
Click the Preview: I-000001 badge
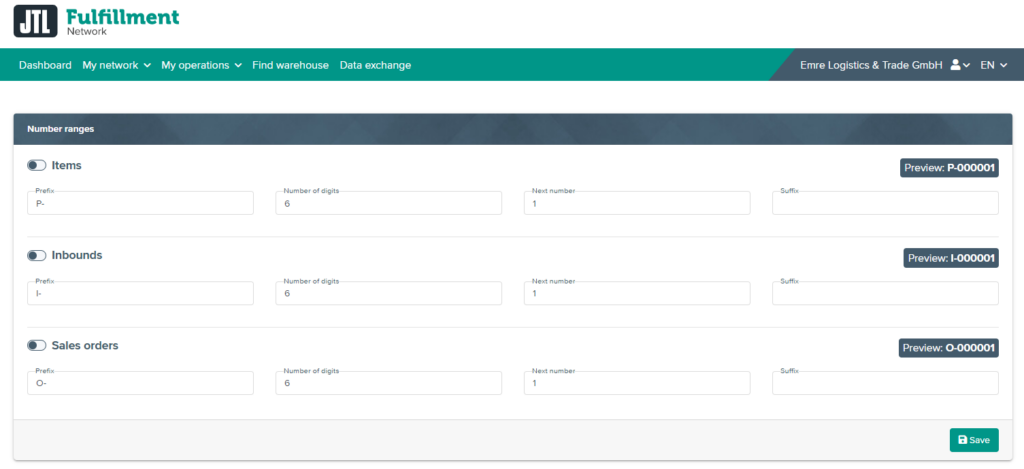(x=951, y=258)
